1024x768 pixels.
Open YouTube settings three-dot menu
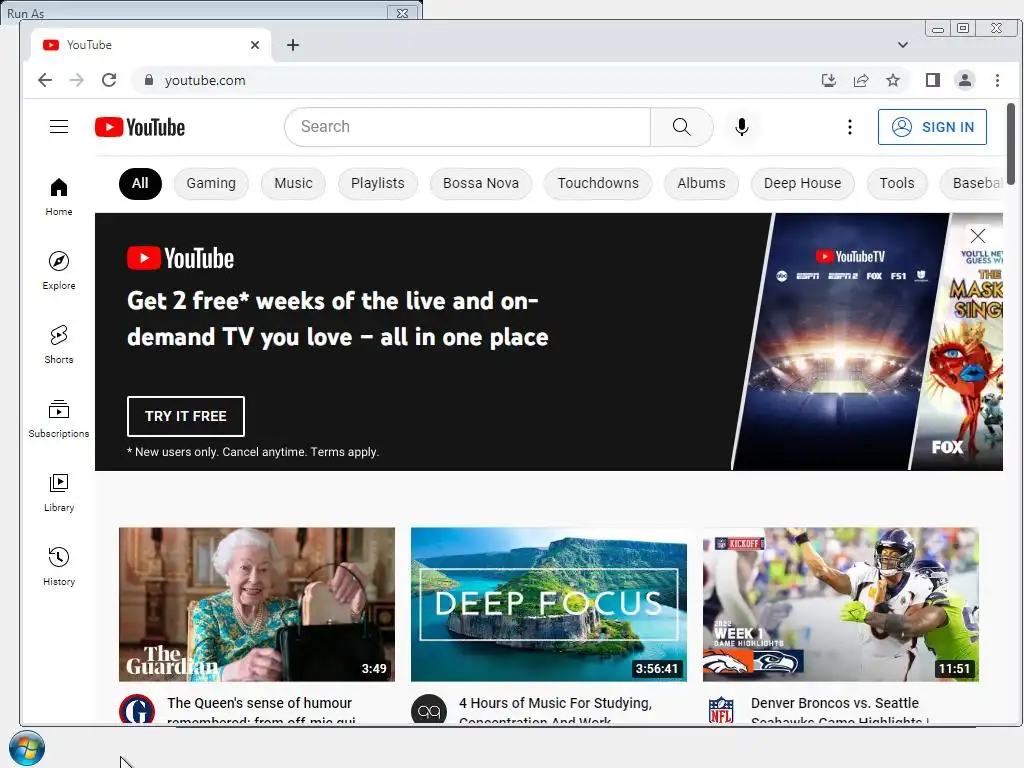point(850,127)
